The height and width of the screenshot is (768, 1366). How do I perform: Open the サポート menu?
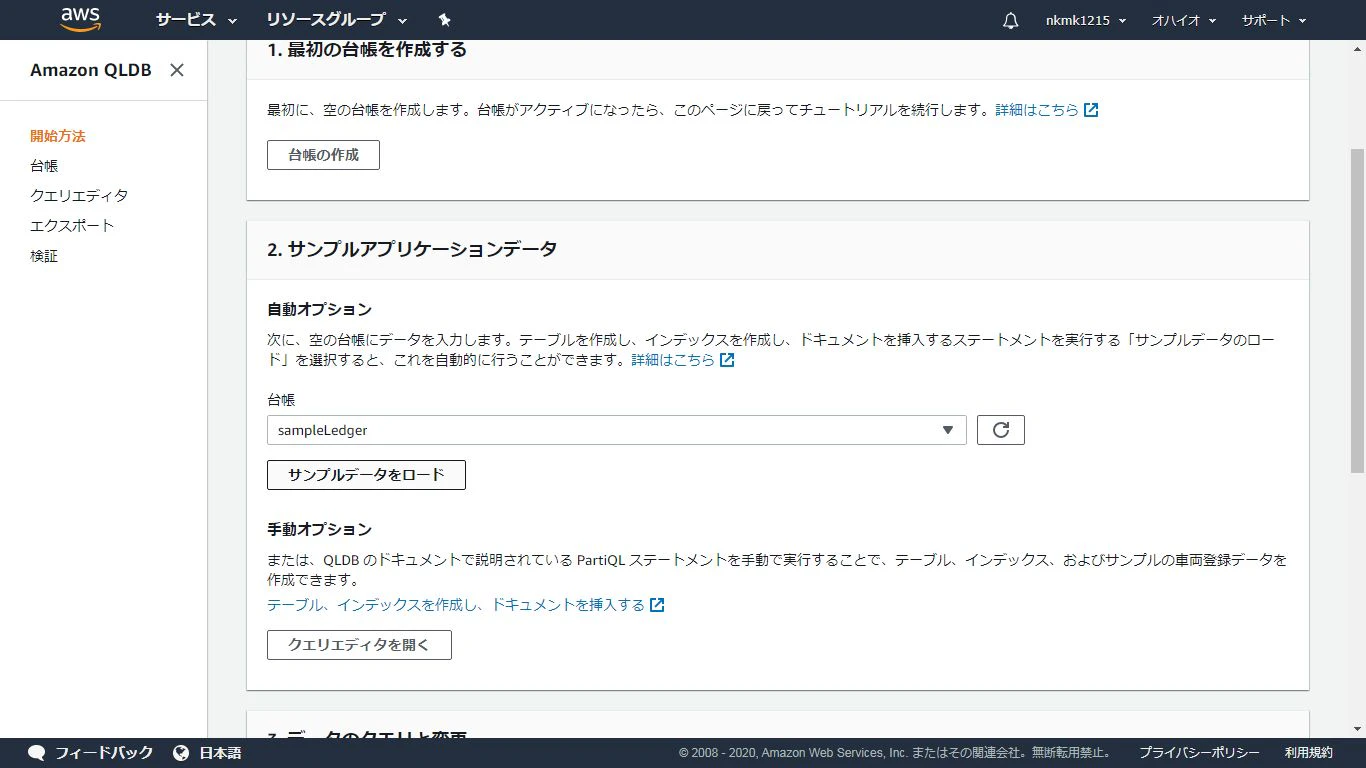click(x=1274, y=20)
